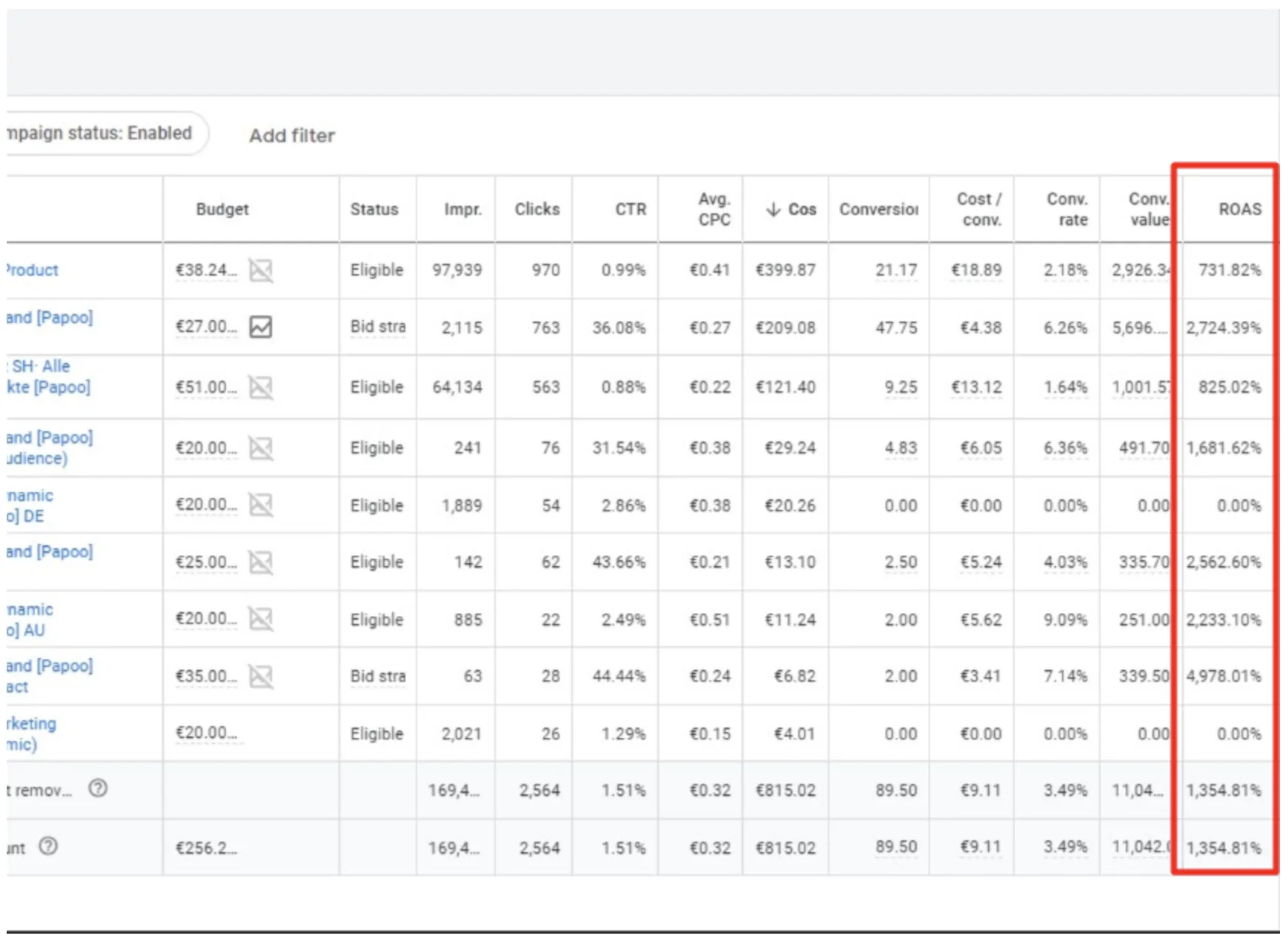Viewport: 1288px width, 944px height.
Task: Sort table by Clicks column header
Action: click(x=537, y=210)
